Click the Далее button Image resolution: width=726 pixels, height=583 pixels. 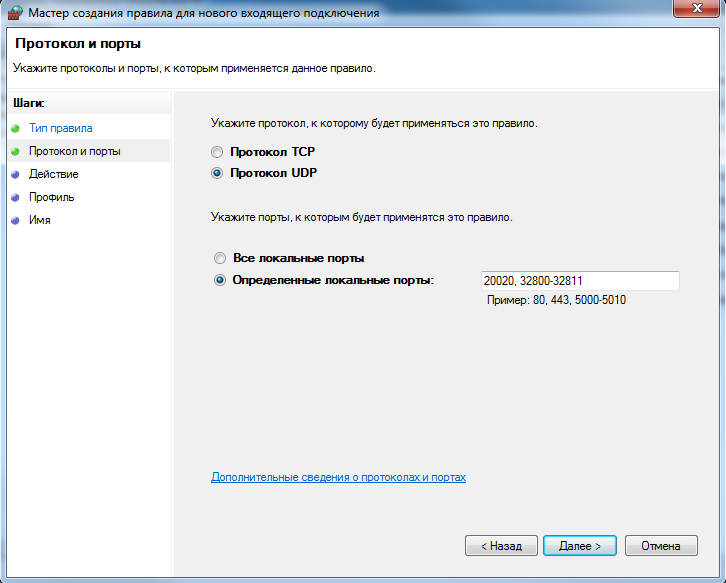coord(580,545)
